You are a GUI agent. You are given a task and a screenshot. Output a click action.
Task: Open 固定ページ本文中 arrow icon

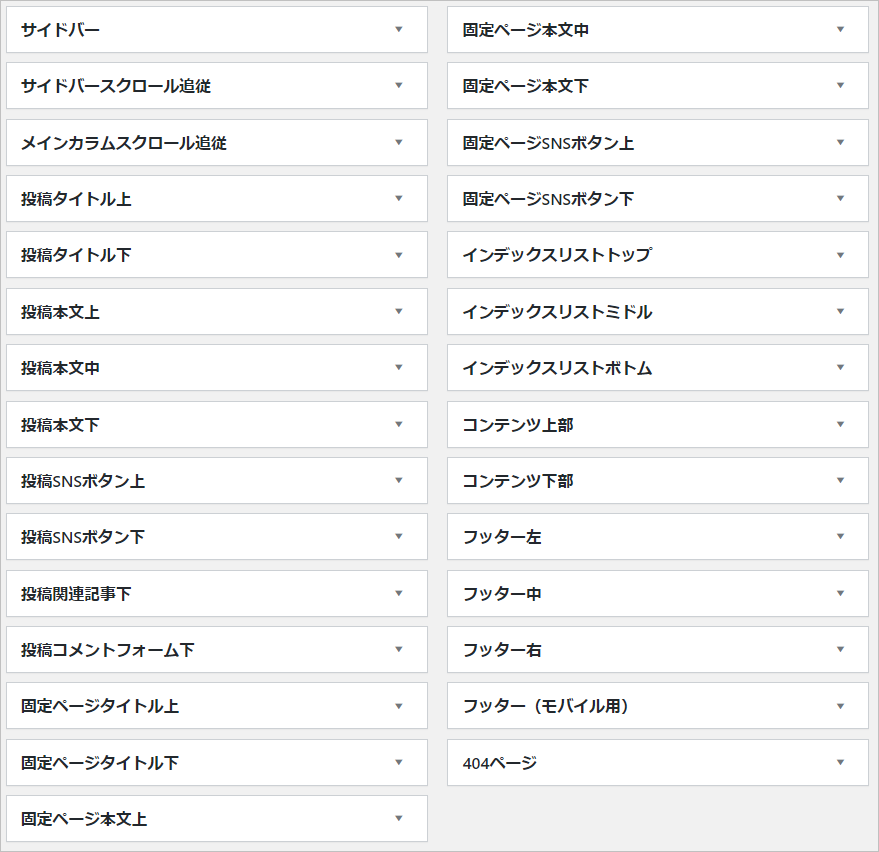tap(840, 29)
